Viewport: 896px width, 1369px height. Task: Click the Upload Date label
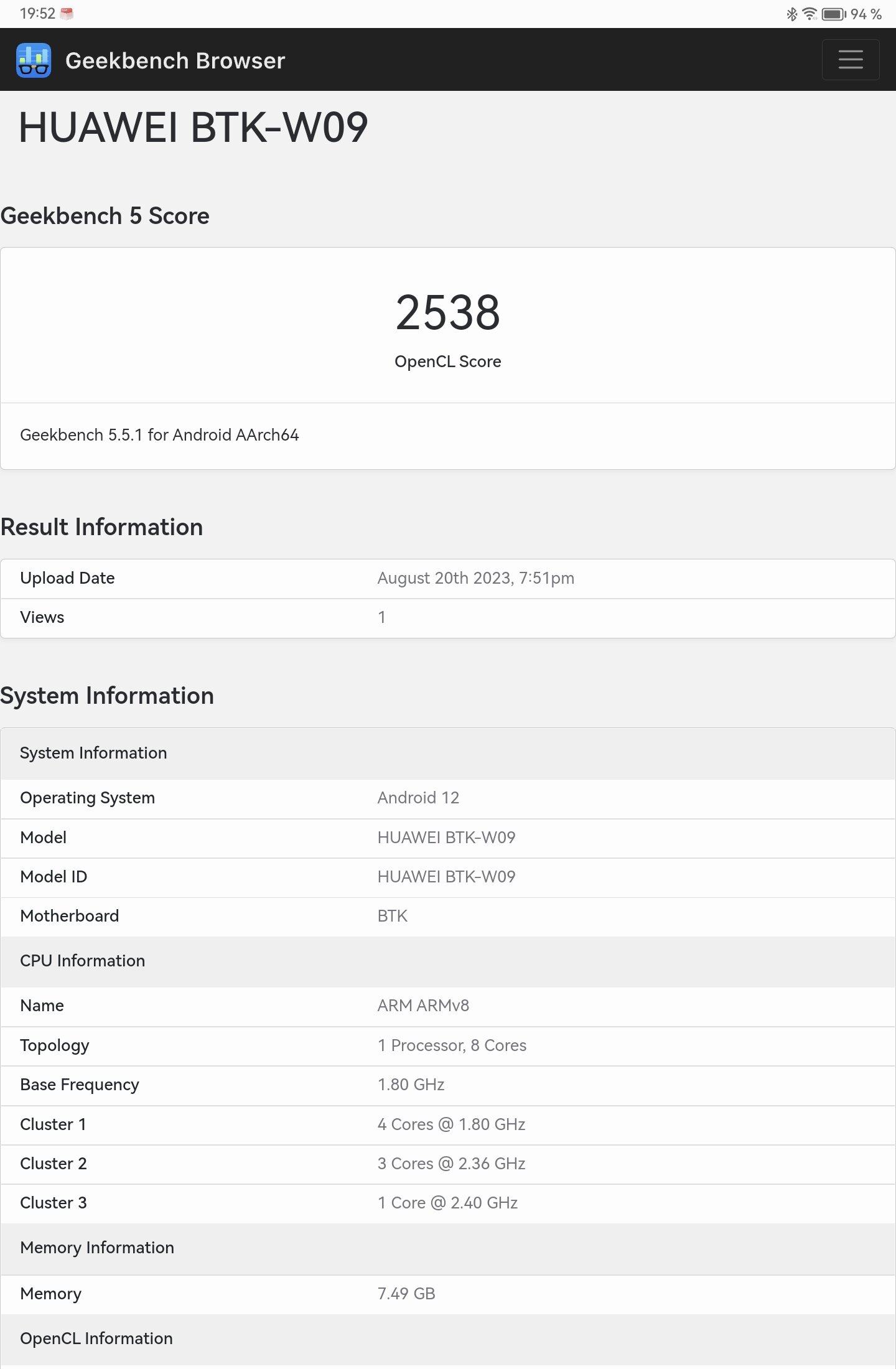[x=67, y=578]
